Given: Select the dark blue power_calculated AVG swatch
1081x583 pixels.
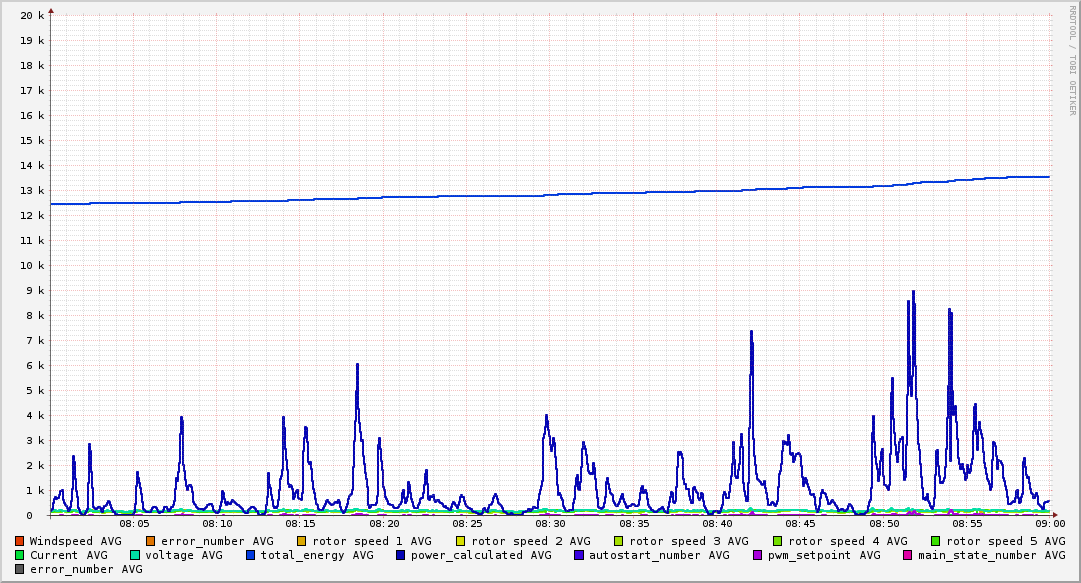Looking at the screenshot, I should [x=400, y=555].
